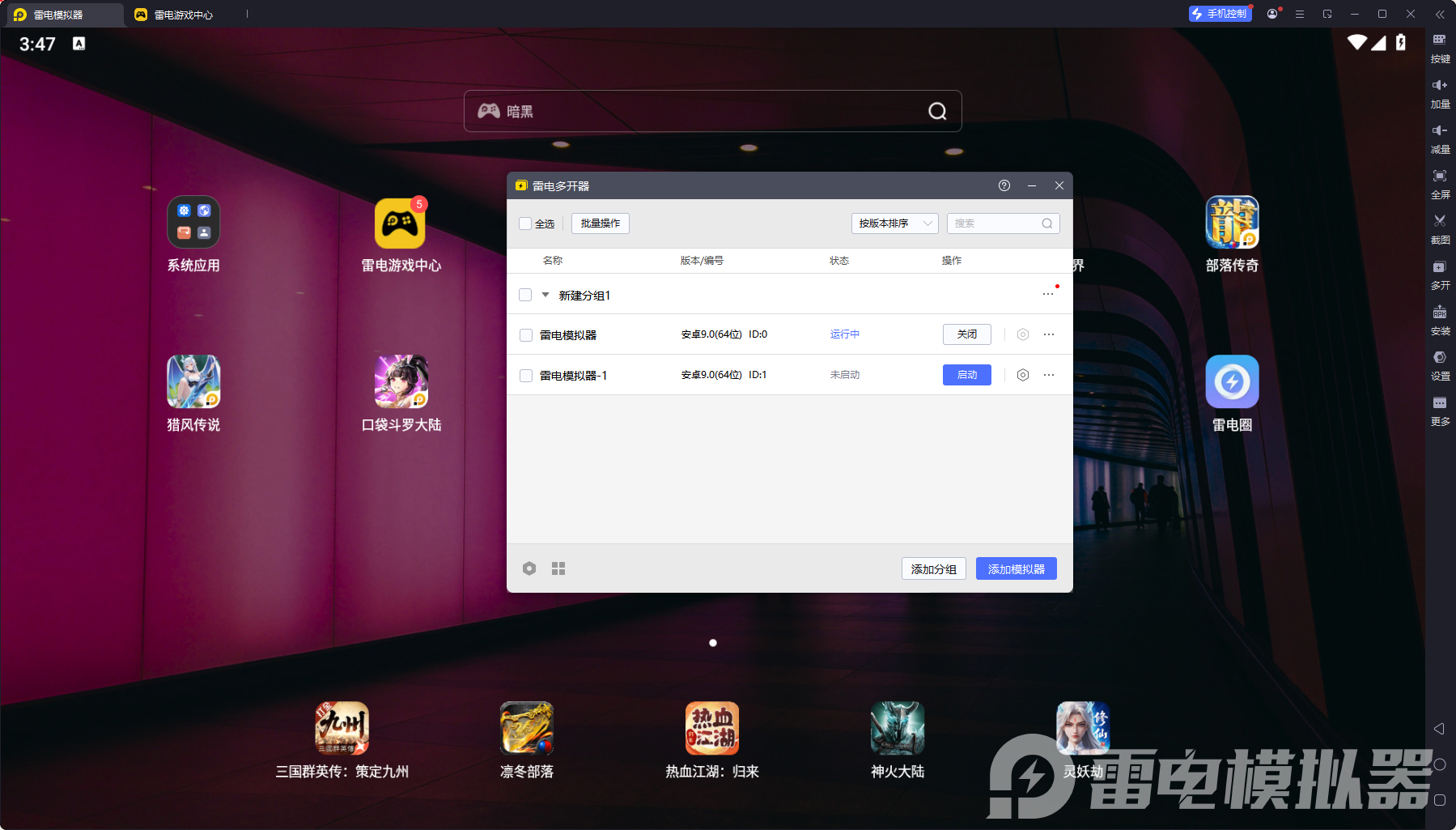Switch to the 雷电游戏中心 tab
This screenshot has height=830, width=1456.
pos(174,15)
